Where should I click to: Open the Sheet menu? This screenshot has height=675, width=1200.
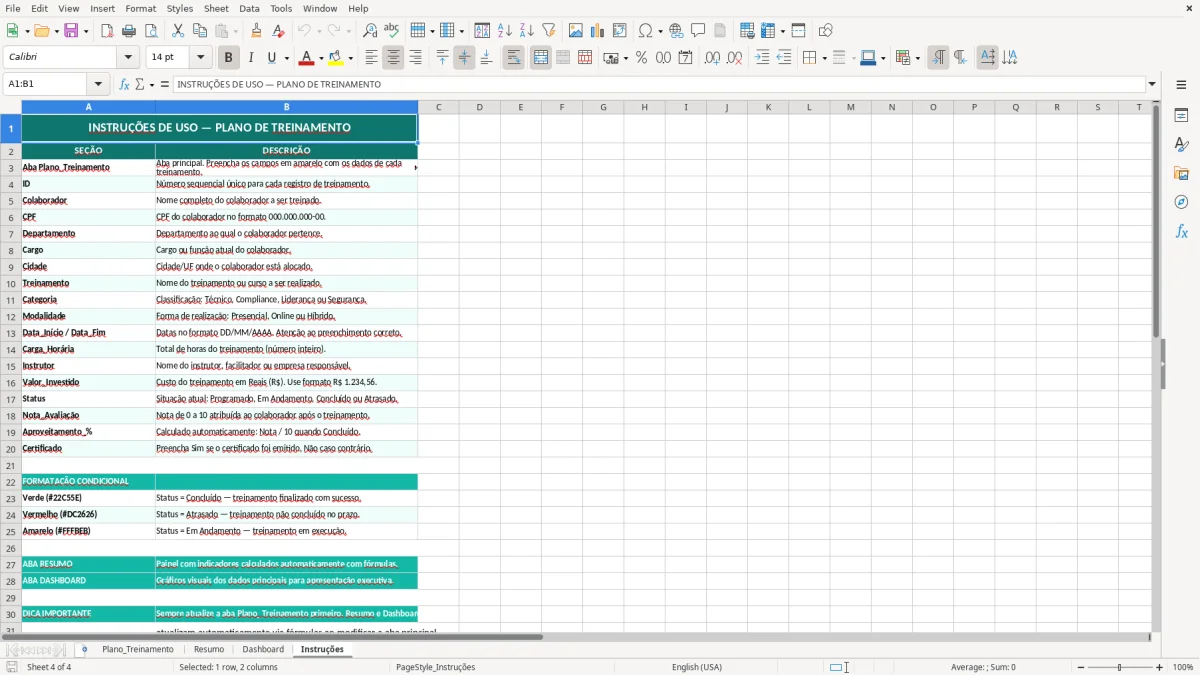pos(216,8)
